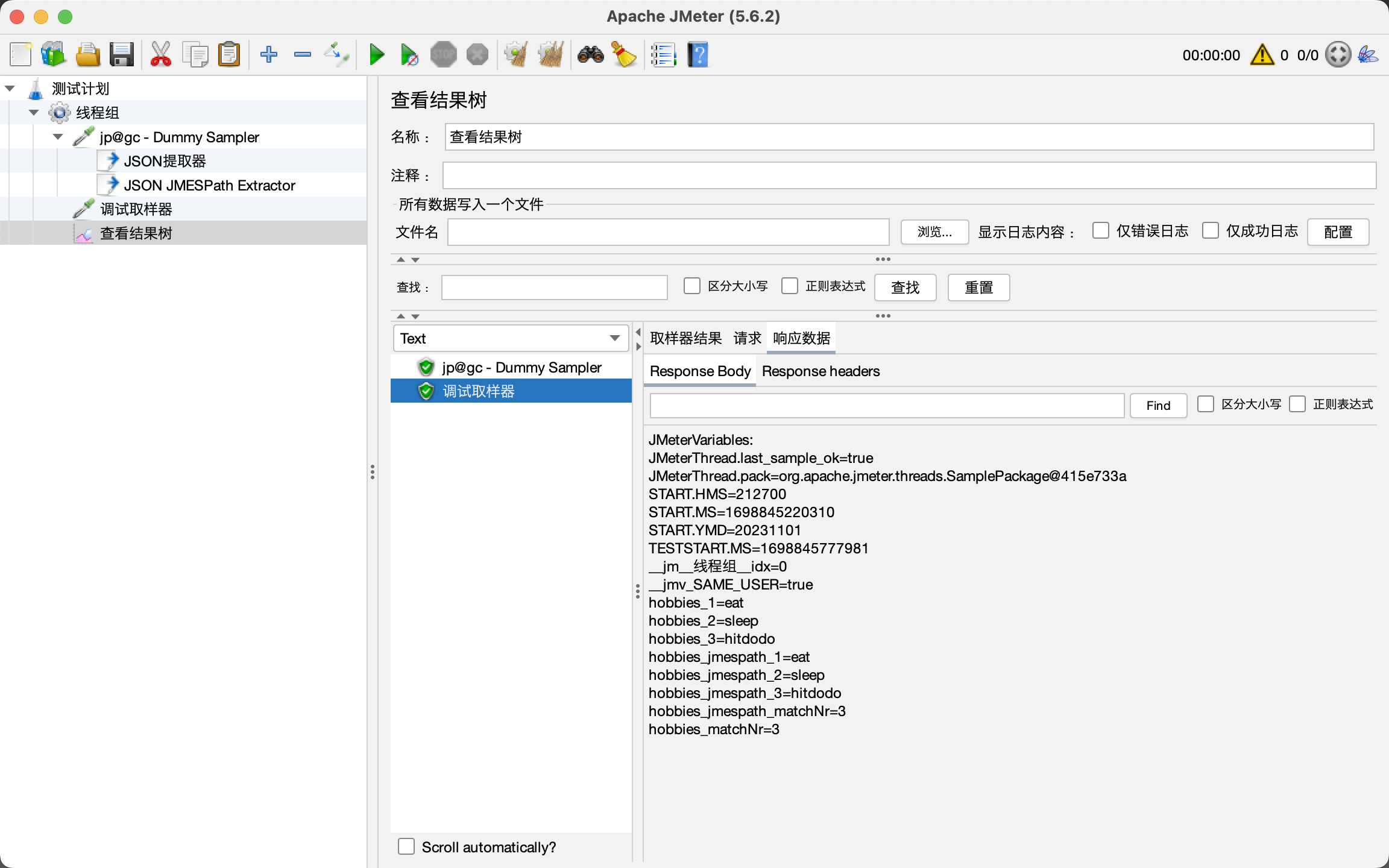
Task: Toggle 区分大小写 next to Find button
Action: click(x=1206, y=404)
